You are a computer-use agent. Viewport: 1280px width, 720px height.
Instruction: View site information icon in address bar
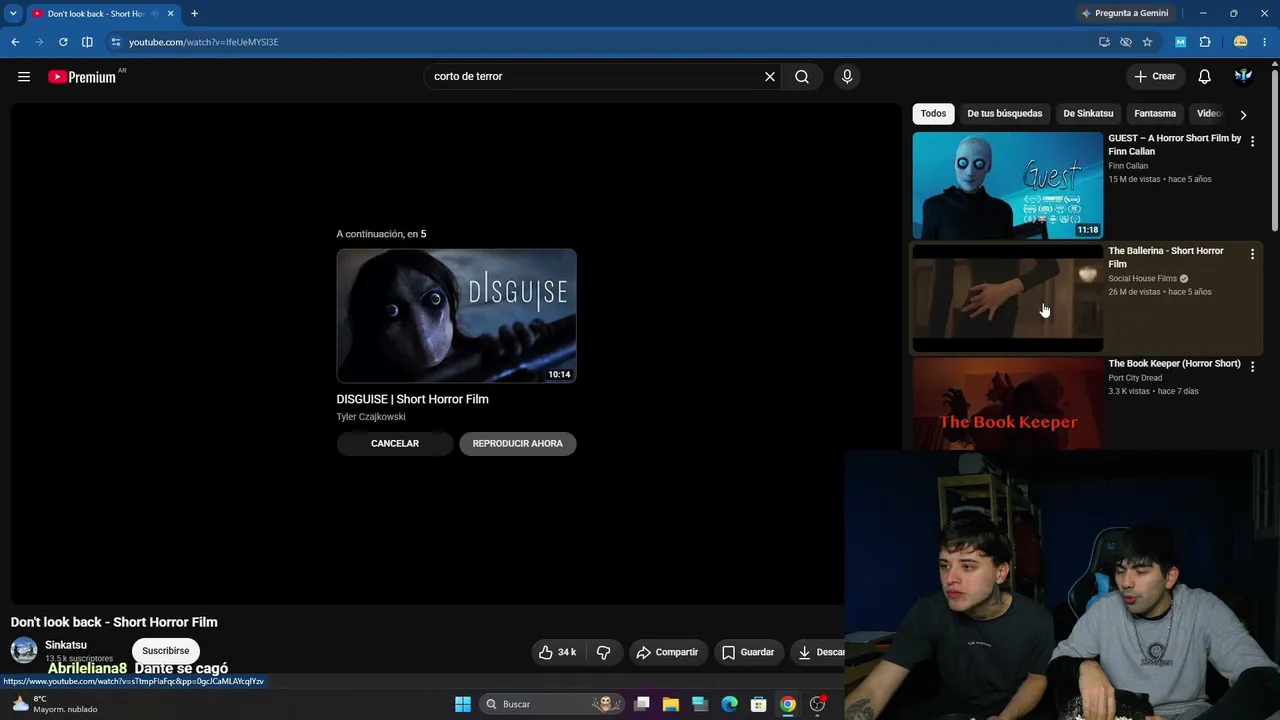[116, 42]
